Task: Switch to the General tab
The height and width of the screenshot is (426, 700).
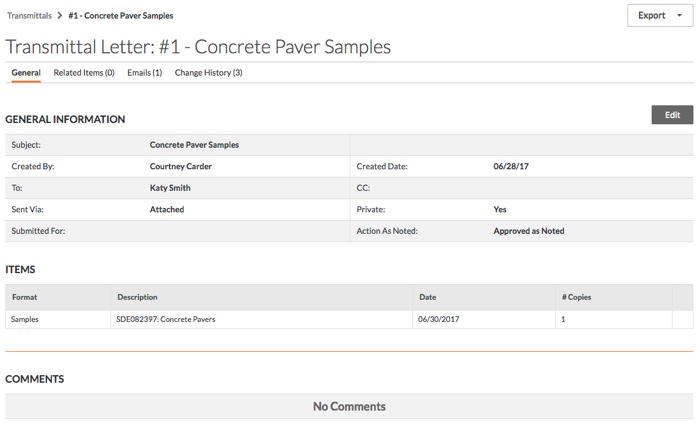Action: 26,73
